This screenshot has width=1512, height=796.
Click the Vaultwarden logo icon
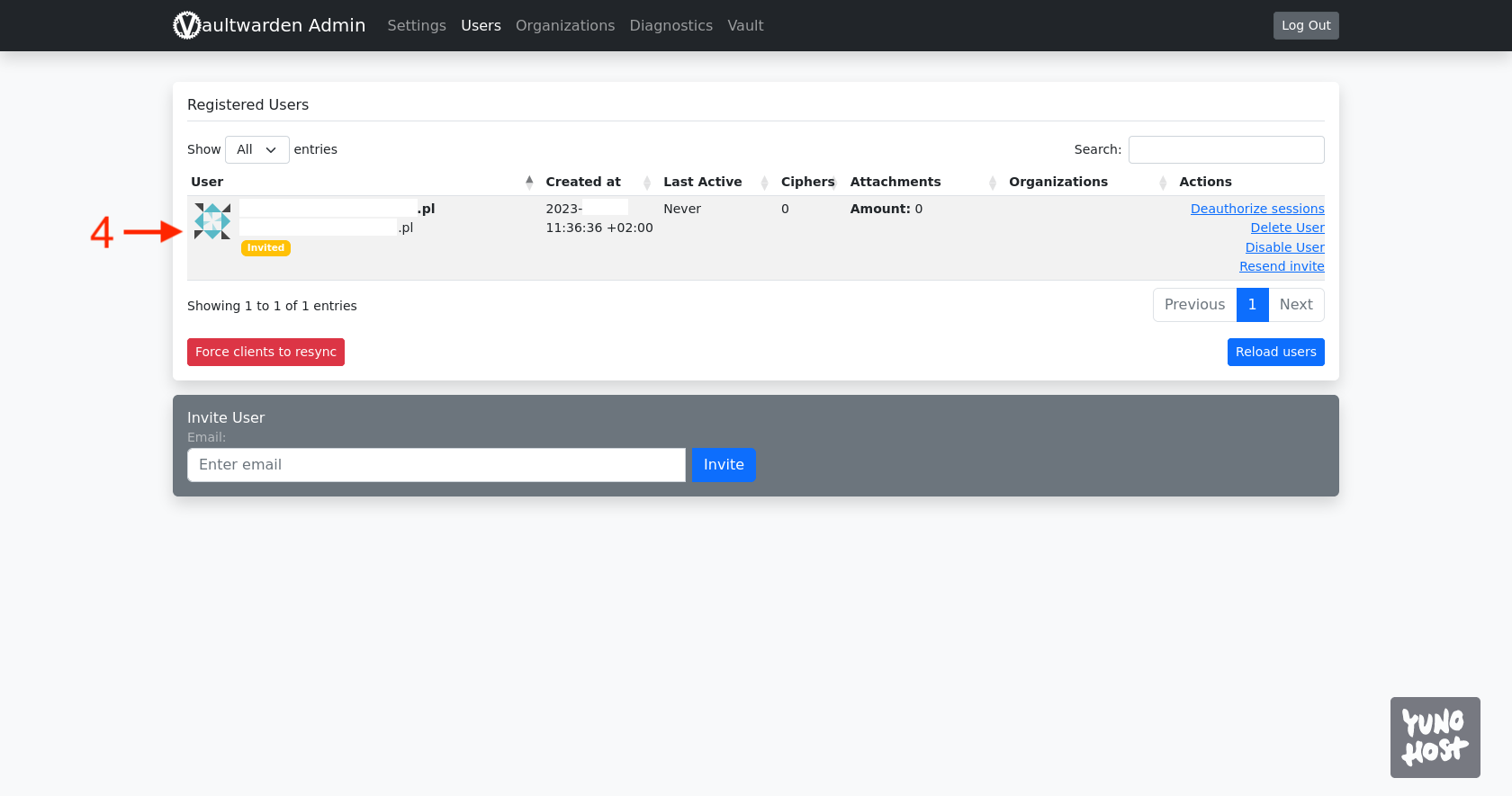pos(186,25)
